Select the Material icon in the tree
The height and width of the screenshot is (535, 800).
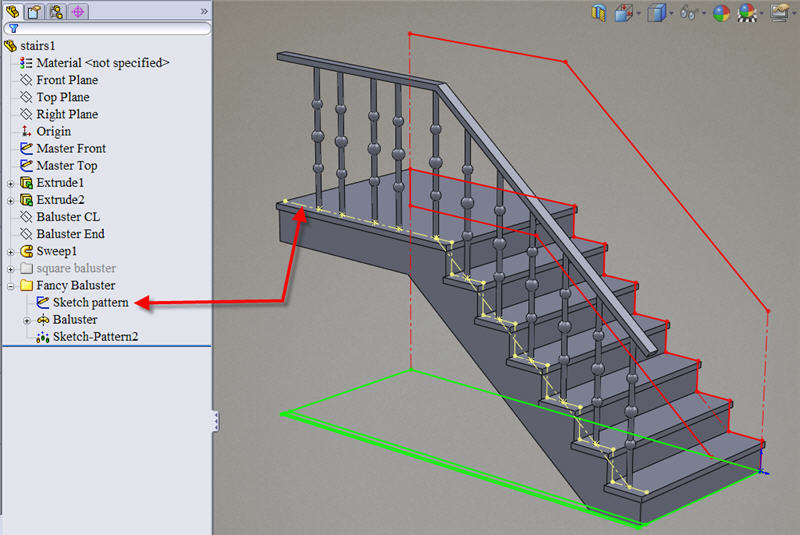[x=26, y=63]
